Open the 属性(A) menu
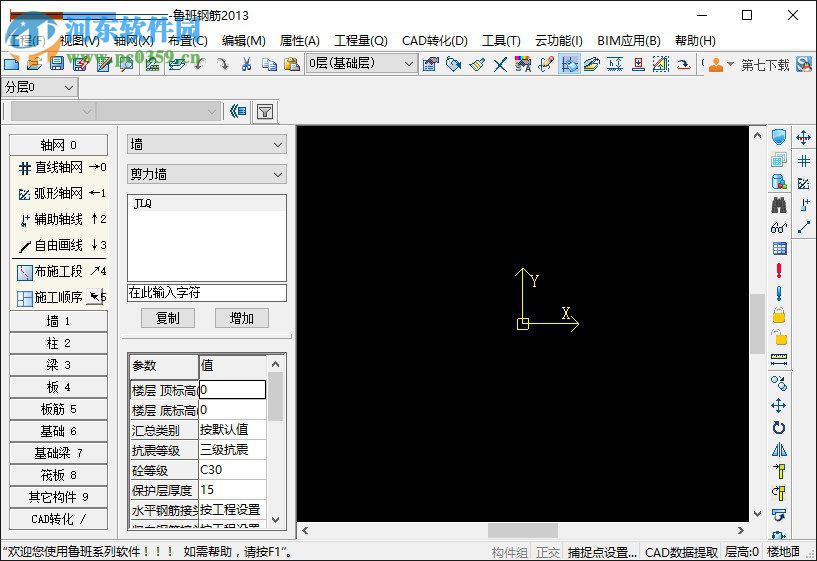 pos(300,41)
